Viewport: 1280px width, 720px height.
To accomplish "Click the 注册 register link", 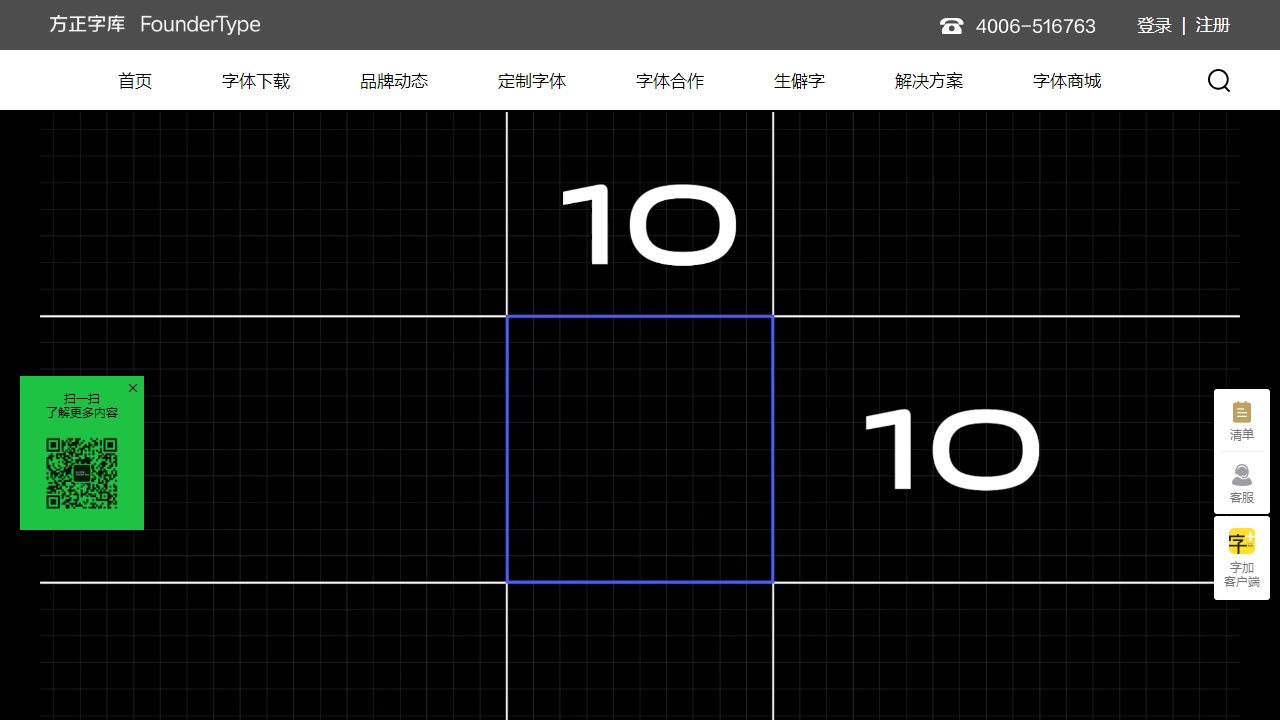I will click(x=1213, y=26).
